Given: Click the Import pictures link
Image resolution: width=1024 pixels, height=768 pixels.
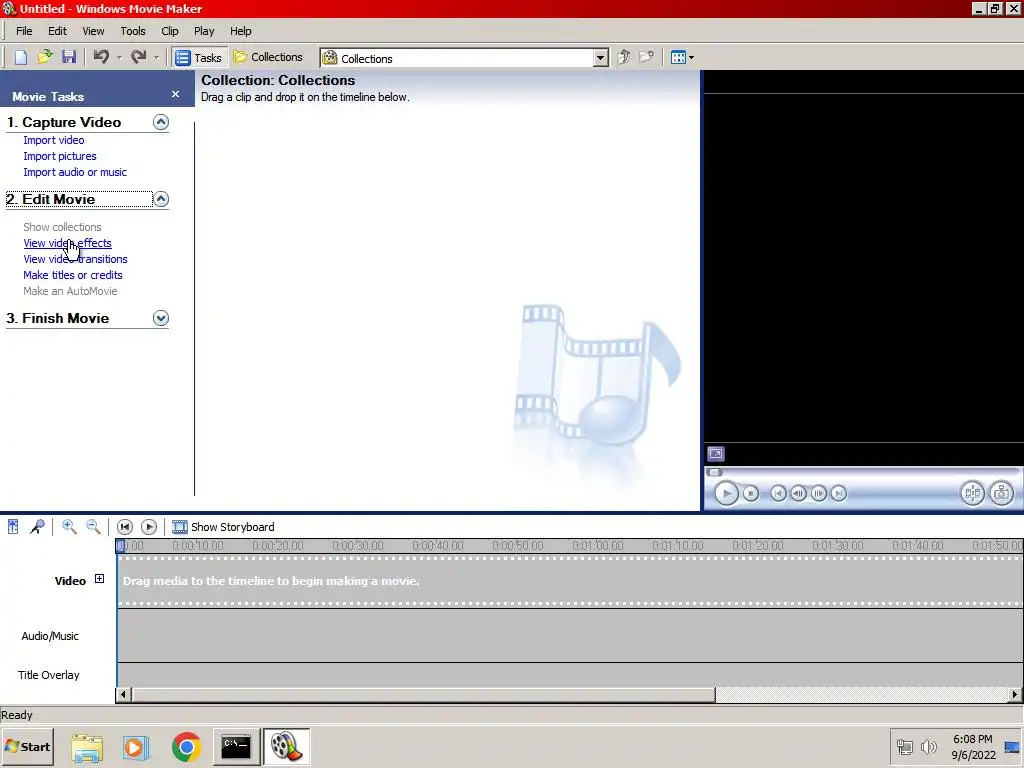Looking at the screenshot, I should (60, 156).
